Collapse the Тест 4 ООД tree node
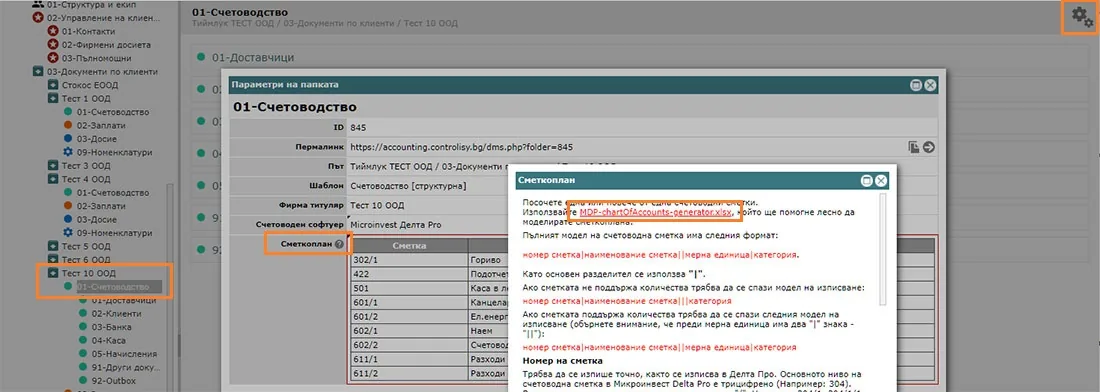This screenshot has height=392, width=1100. pyautogui.click(x=53, y=180)
